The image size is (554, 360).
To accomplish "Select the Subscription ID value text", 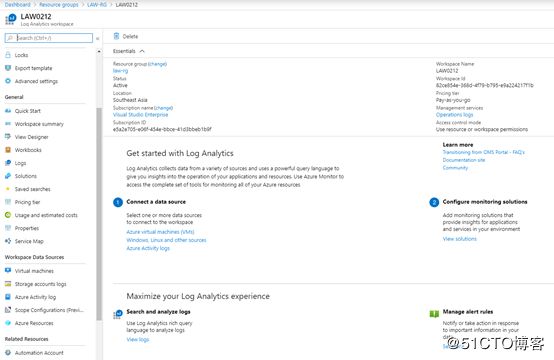I will (162, 129).
